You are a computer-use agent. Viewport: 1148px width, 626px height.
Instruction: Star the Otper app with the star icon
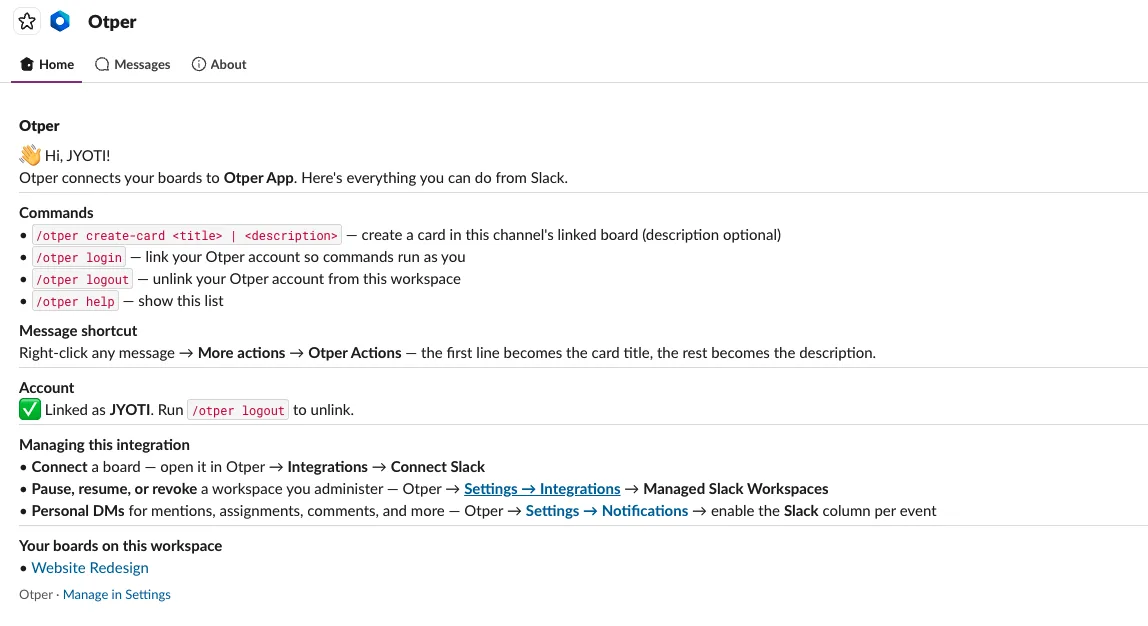pyautogui.click(x=27, y=21)
